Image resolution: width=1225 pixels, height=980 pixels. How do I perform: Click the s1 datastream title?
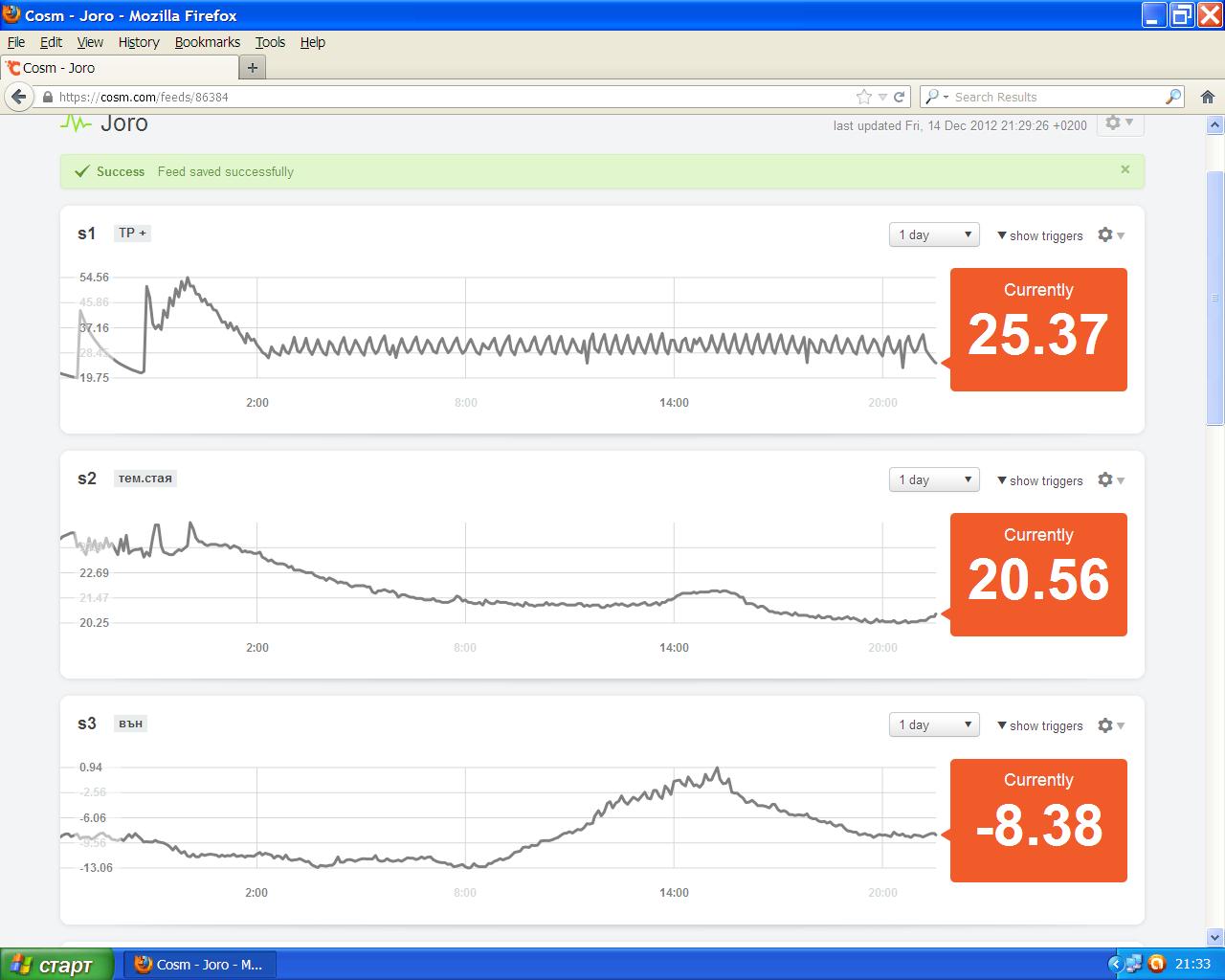[x=87, y=234]
